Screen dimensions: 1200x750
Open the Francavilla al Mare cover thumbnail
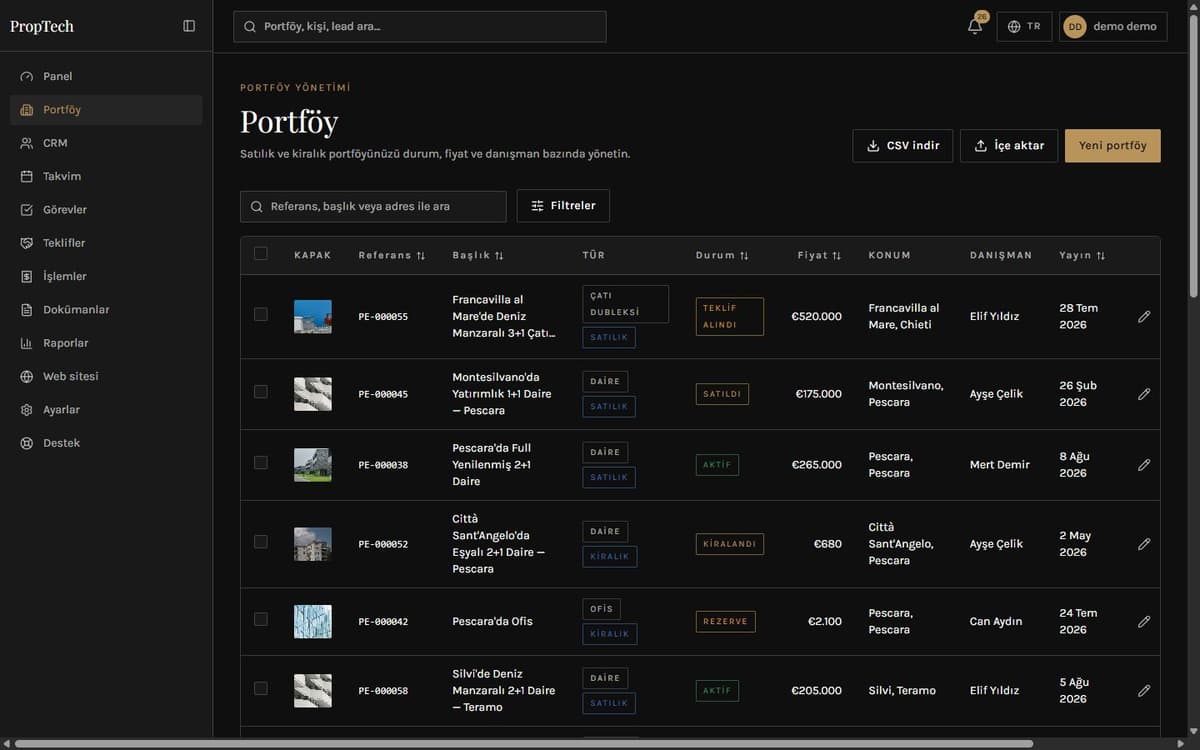click(313, 317)
